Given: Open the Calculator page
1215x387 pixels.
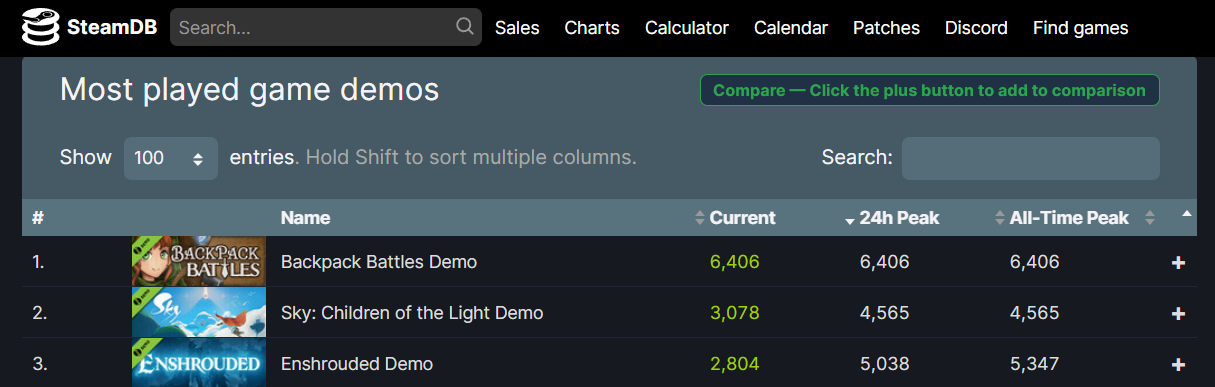Looking at the screenshot, I should tap(687, 28).
